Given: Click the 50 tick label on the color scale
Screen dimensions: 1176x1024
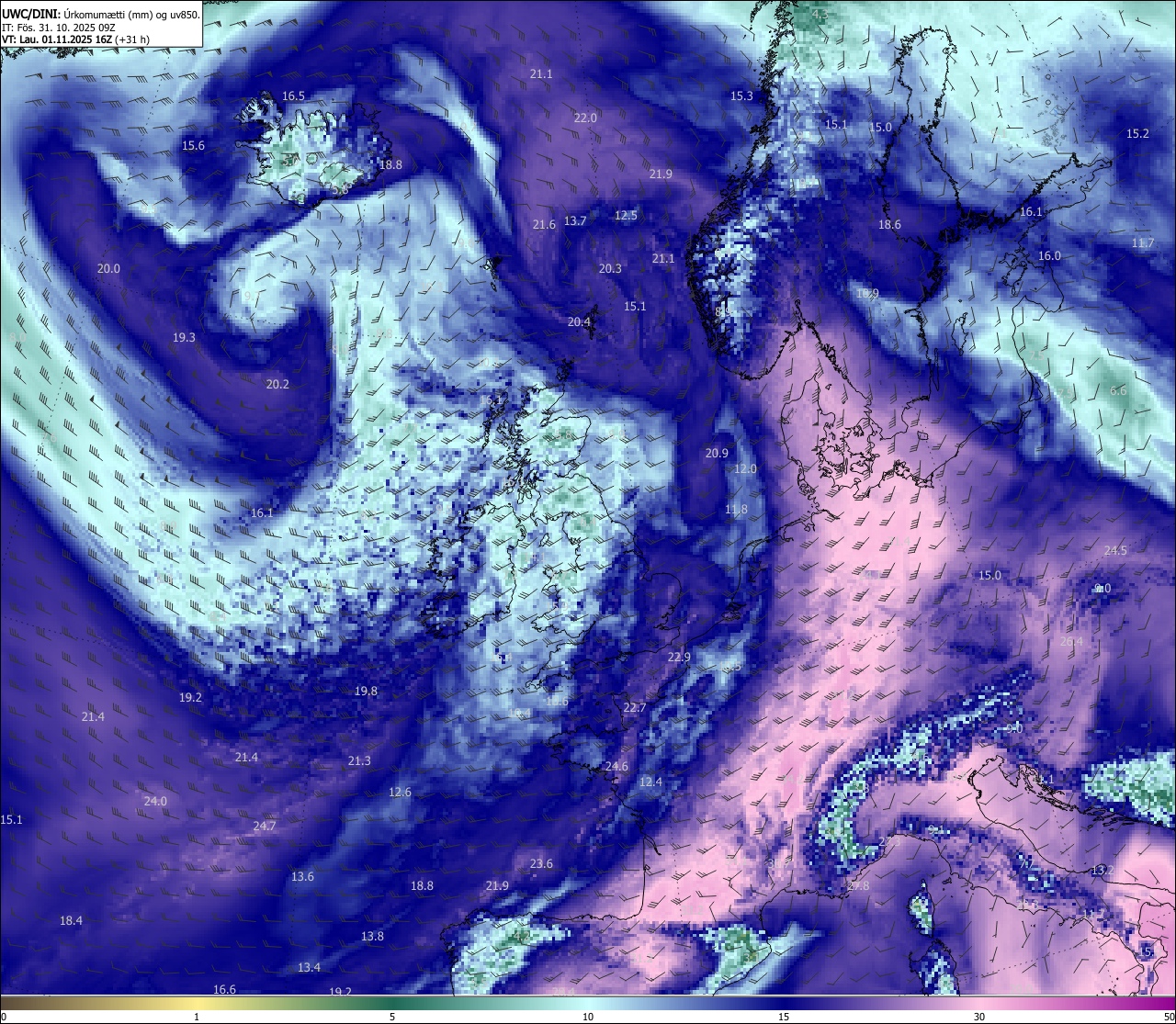Looking at the screenshot, I should tap(1168, 1018).
